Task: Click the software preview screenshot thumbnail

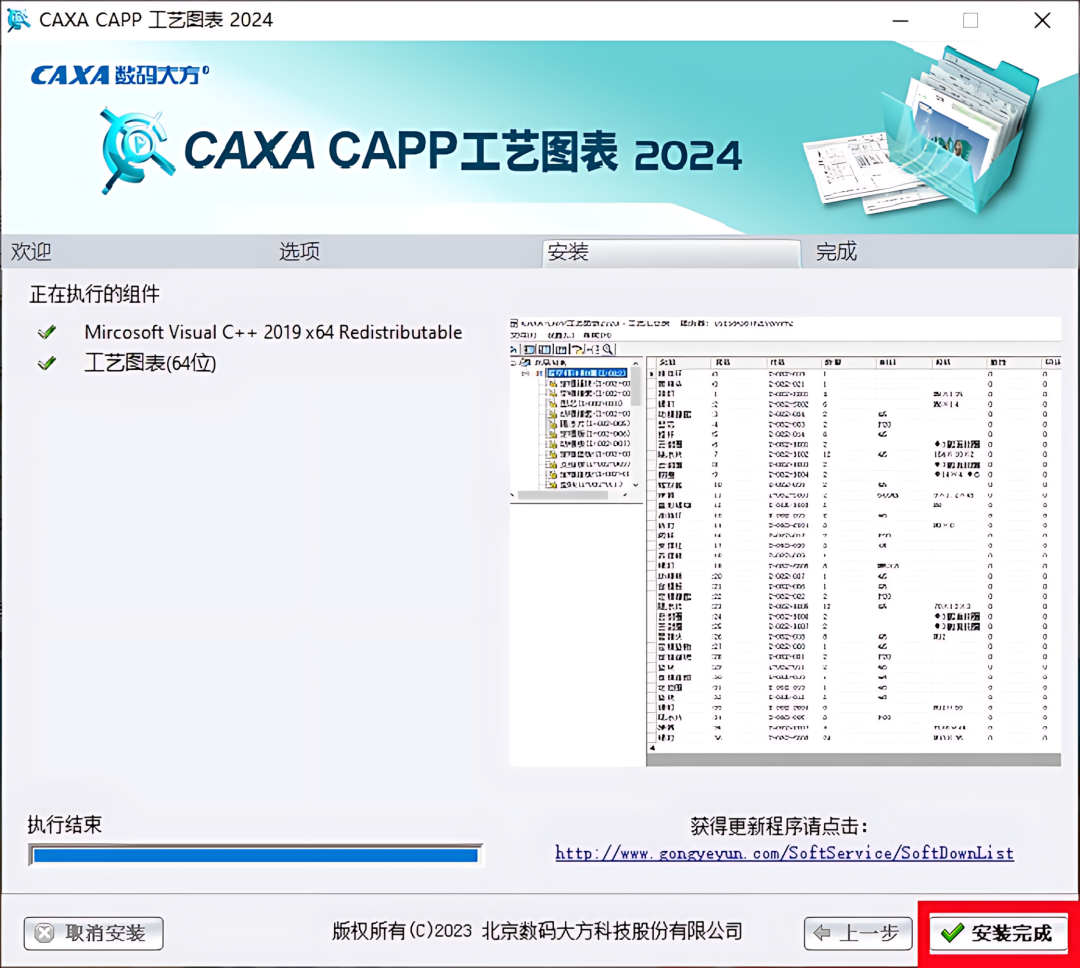Action: click(x=785, y=542)
